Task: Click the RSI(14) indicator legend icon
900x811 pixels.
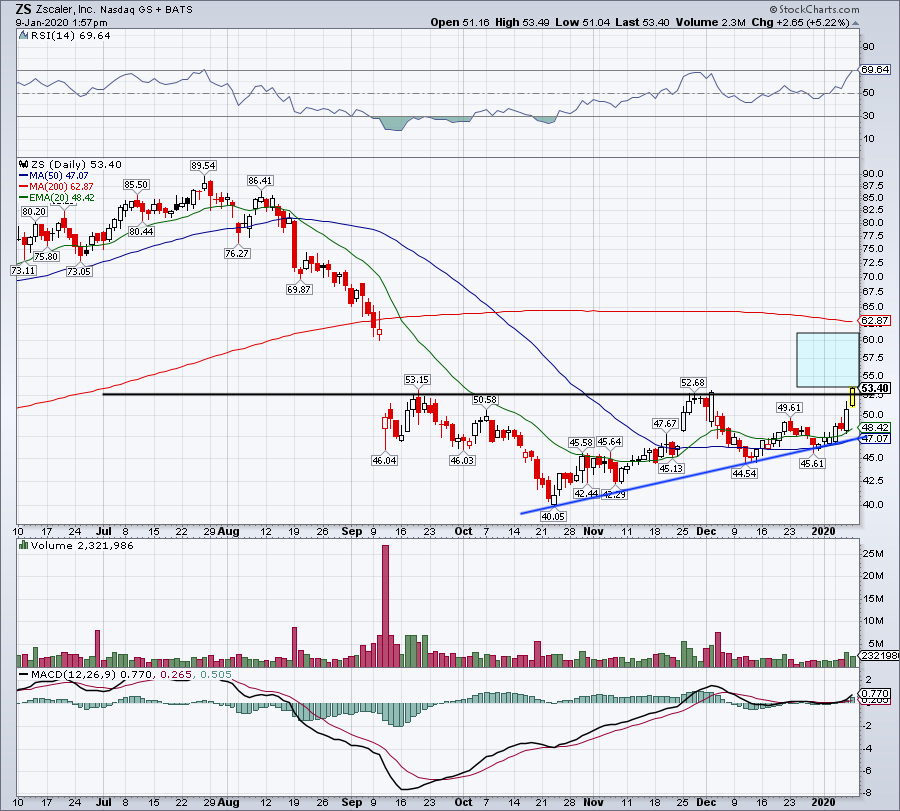Action: point(23,35)
